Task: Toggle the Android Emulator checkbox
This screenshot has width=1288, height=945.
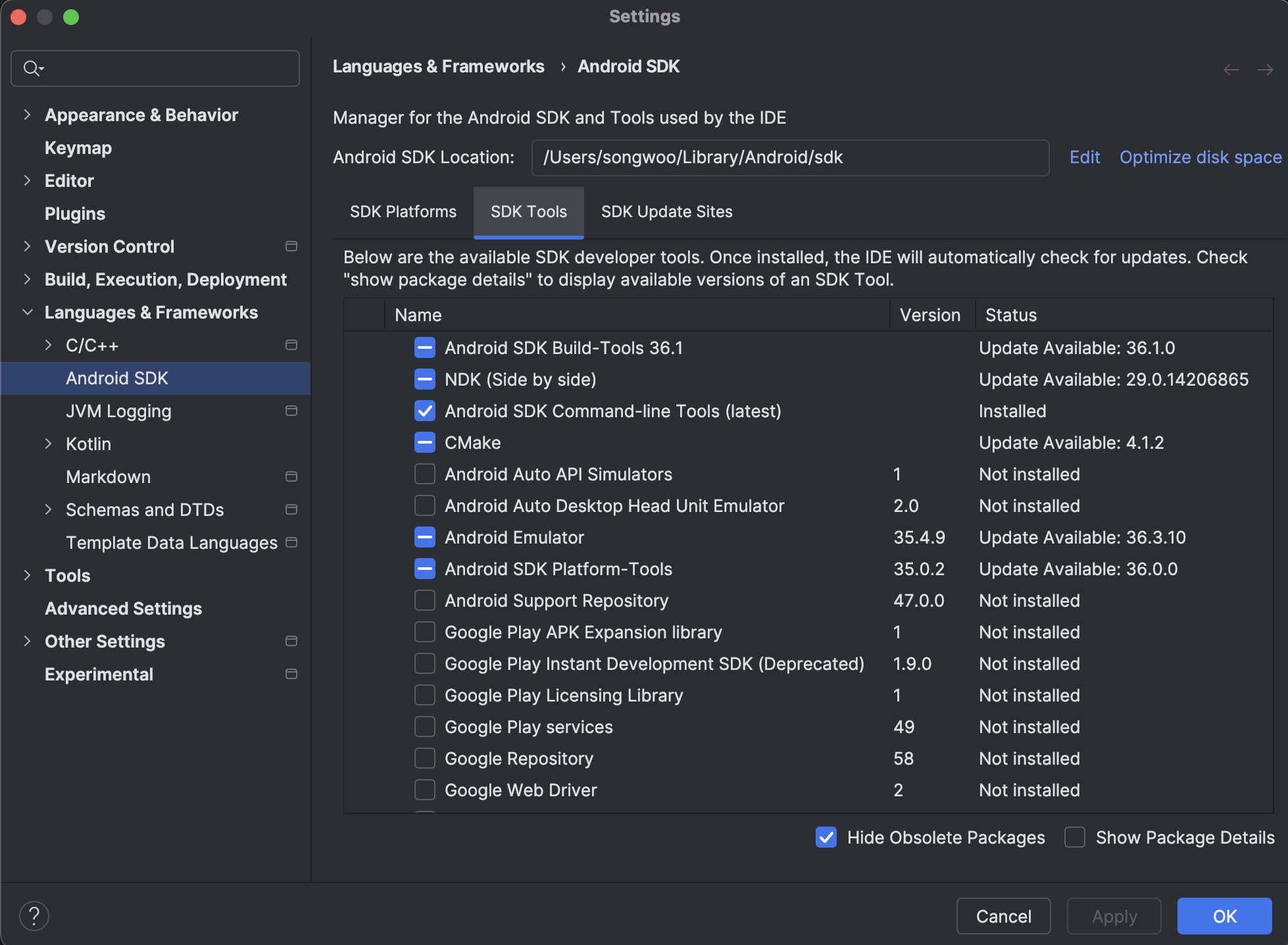Action: click(x=425, y=537)
